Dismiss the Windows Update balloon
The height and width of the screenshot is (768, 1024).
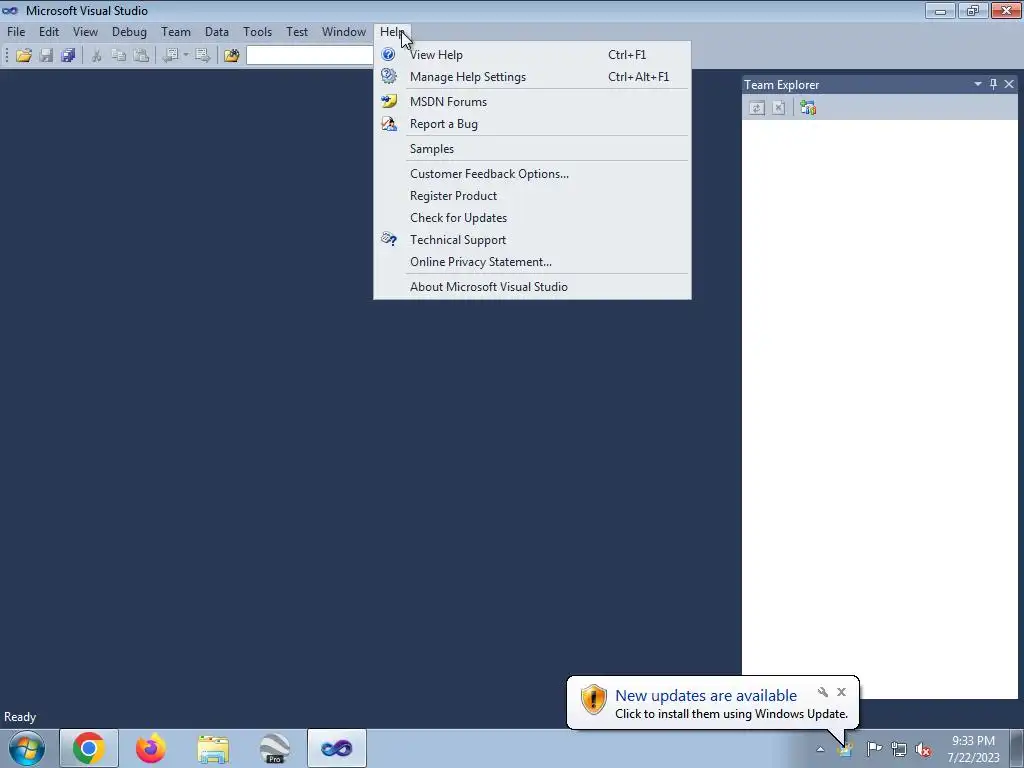click(x=841, y=692)
